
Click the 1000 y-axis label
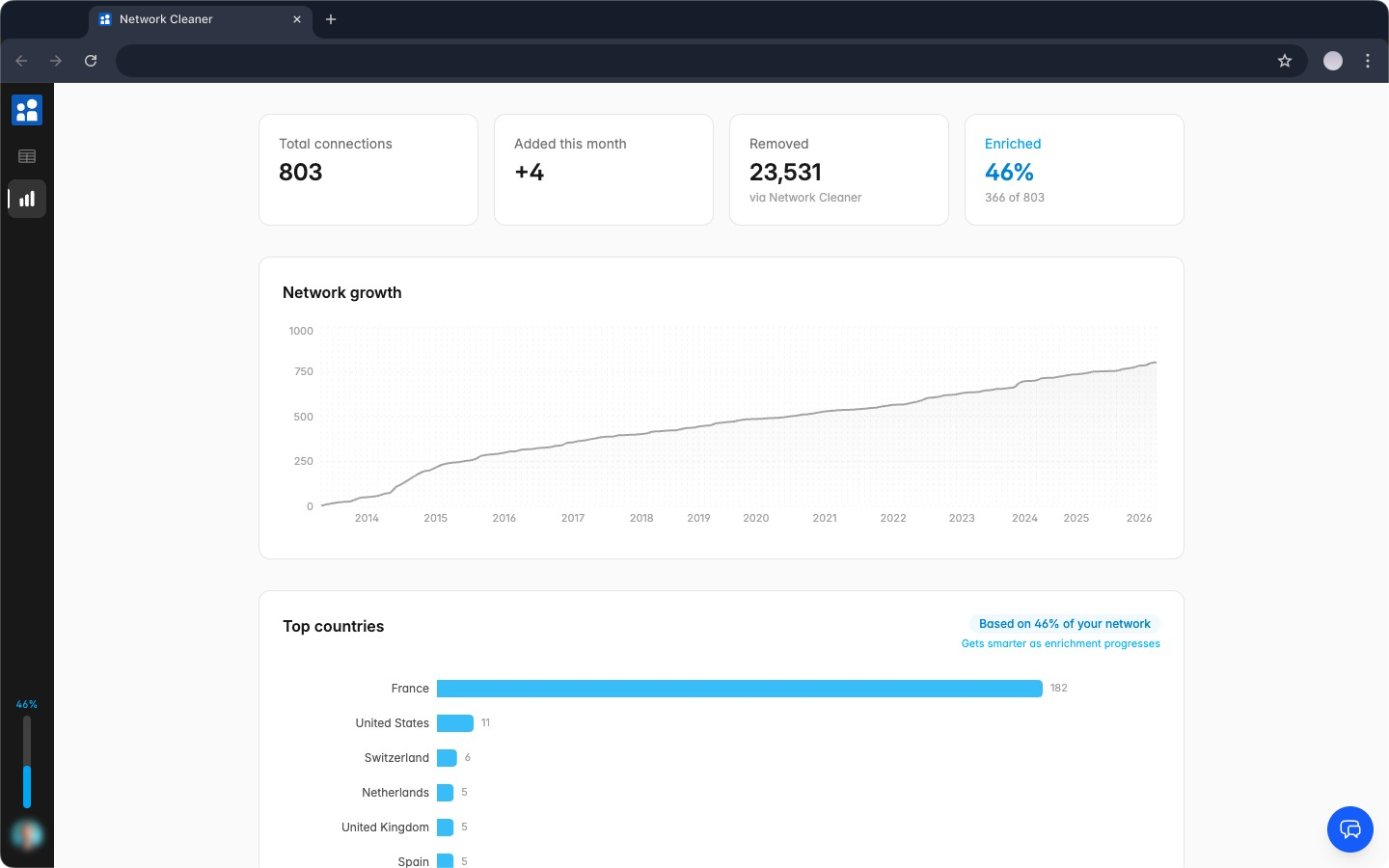pyautogui.click(x=301, y=332)
